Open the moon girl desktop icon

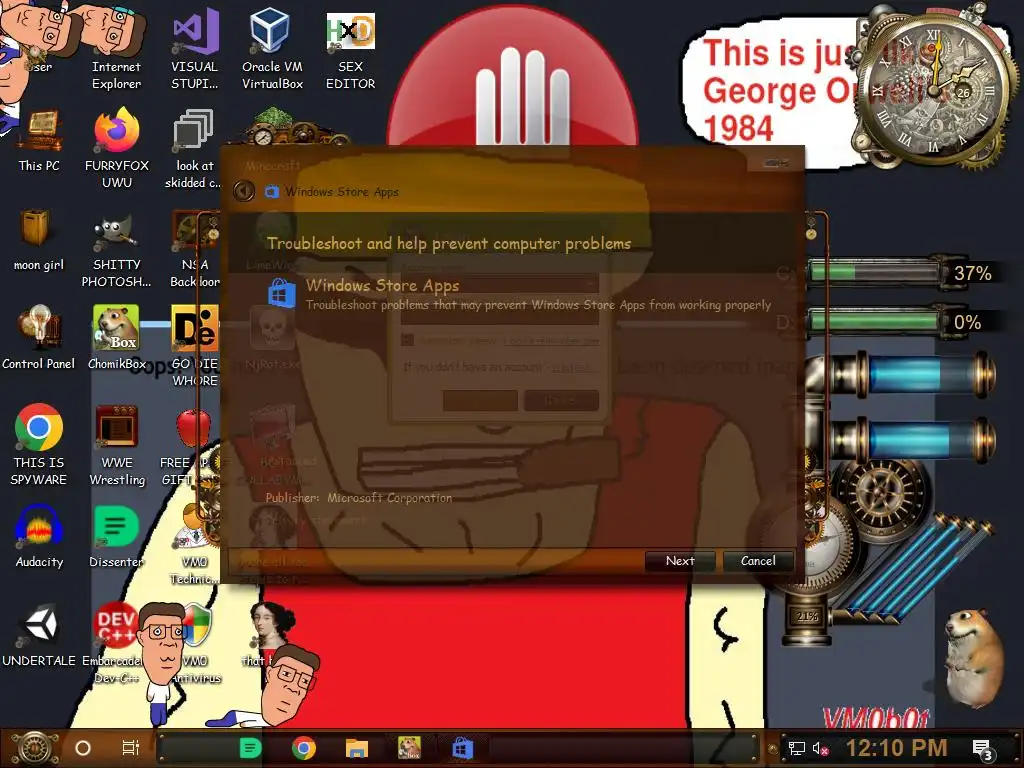click(x=39, y=240)
